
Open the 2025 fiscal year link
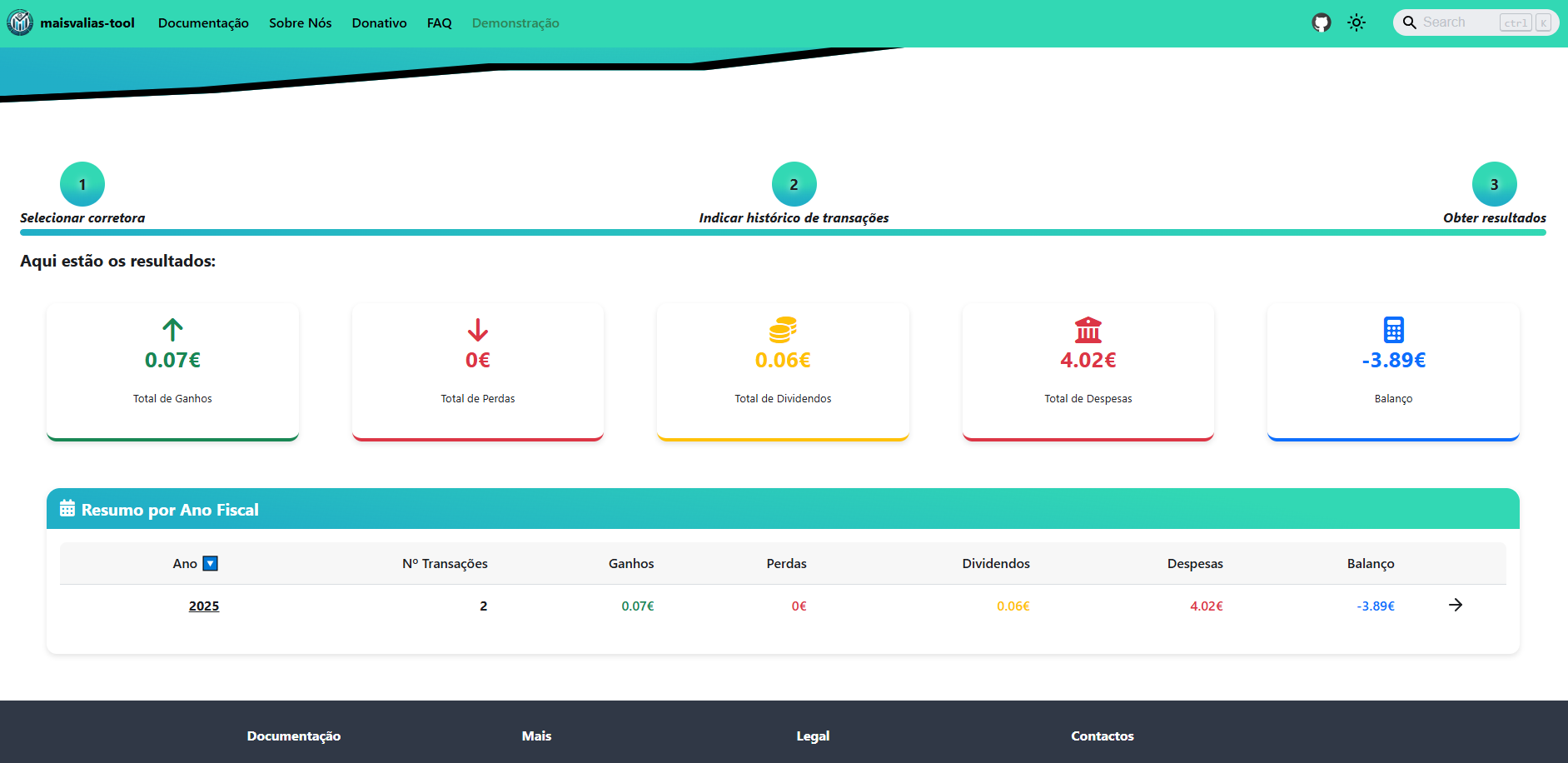(204, 606)
